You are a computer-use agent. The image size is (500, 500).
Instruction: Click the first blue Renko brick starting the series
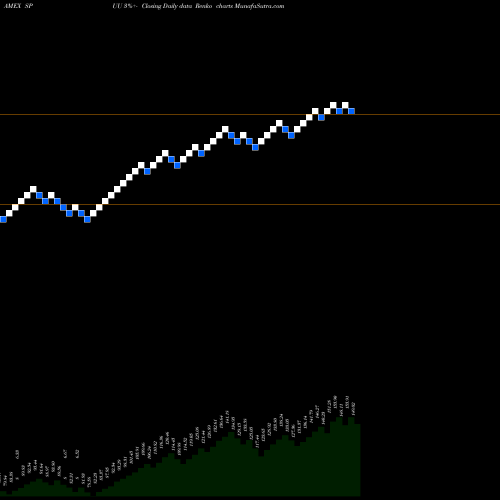click(3, 219)
